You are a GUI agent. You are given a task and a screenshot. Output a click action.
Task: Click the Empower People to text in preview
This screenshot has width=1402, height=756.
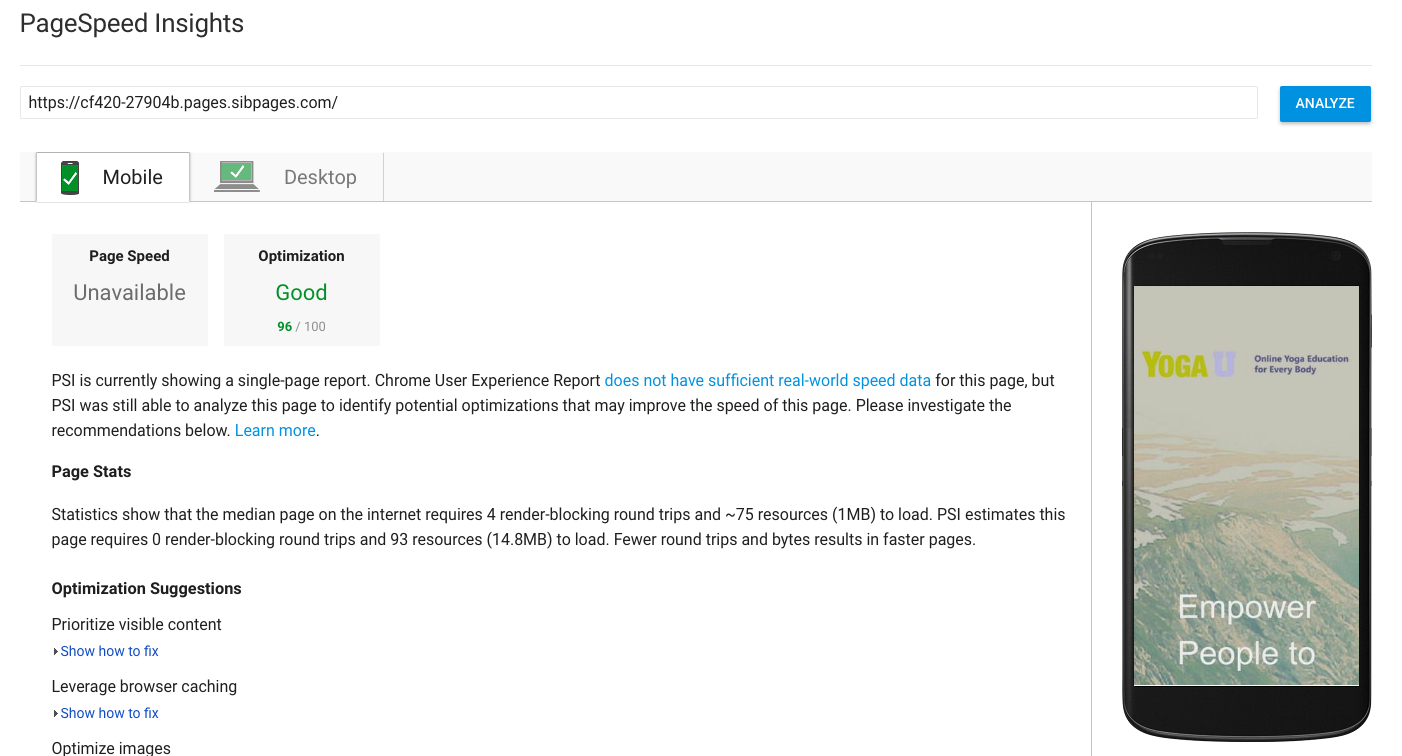1246,630
